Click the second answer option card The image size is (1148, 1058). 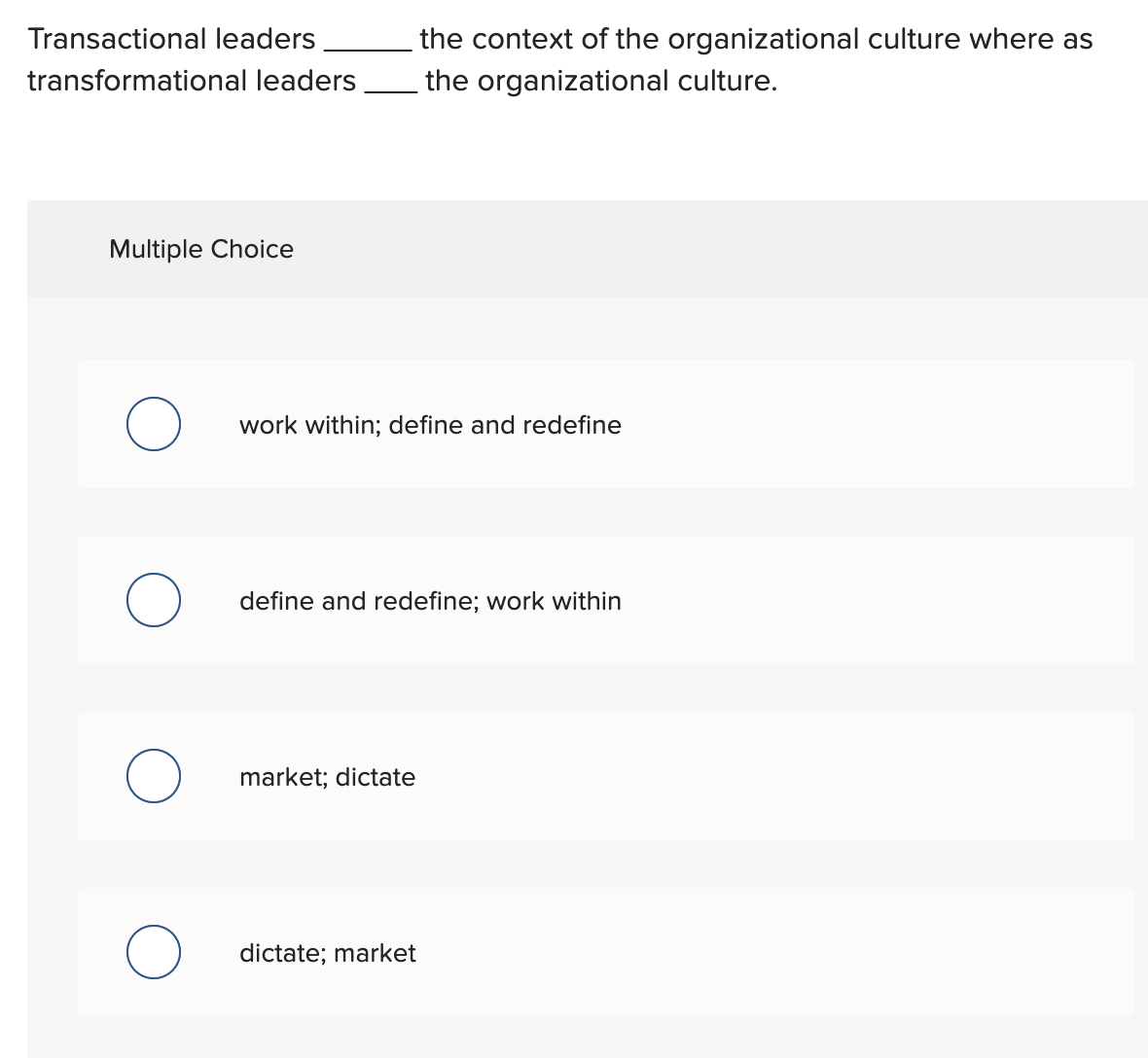(x=607, y=600)
